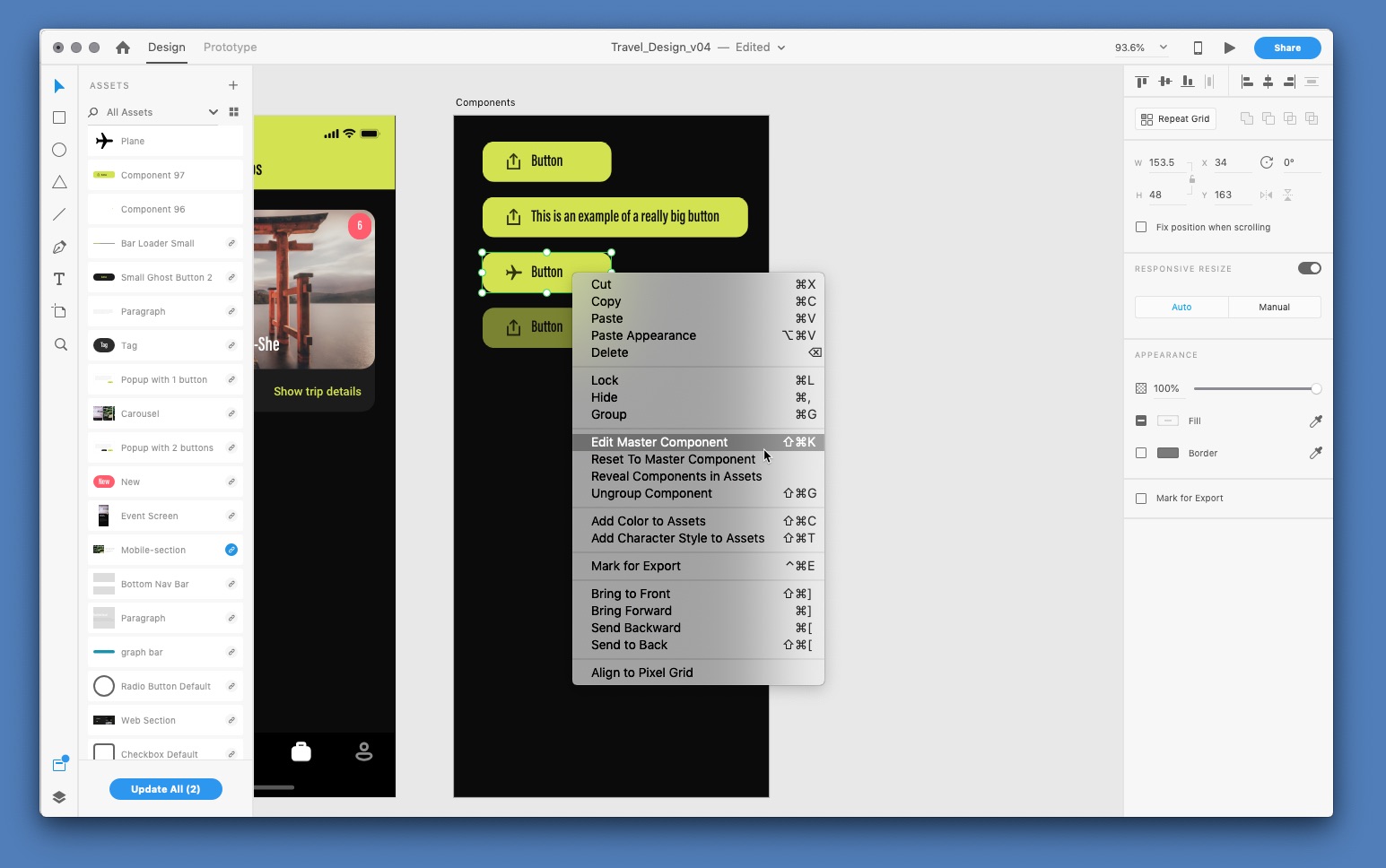
Task: Select the Artboard tool
Action: [59, 311]
